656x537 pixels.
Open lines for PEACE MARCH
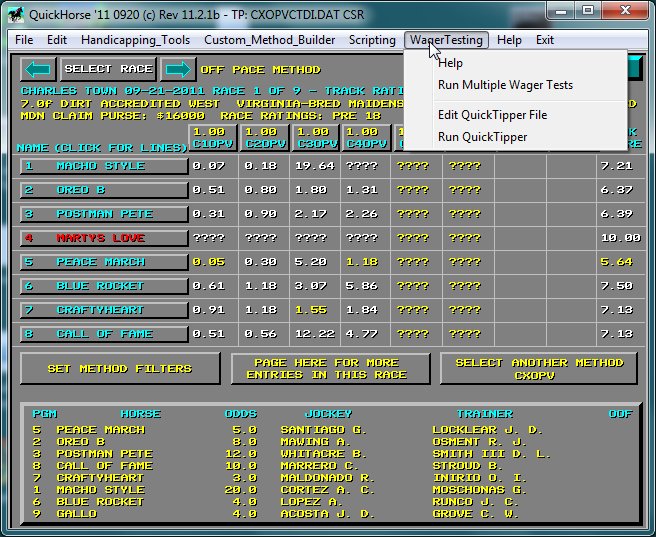(x=104, y=262)
